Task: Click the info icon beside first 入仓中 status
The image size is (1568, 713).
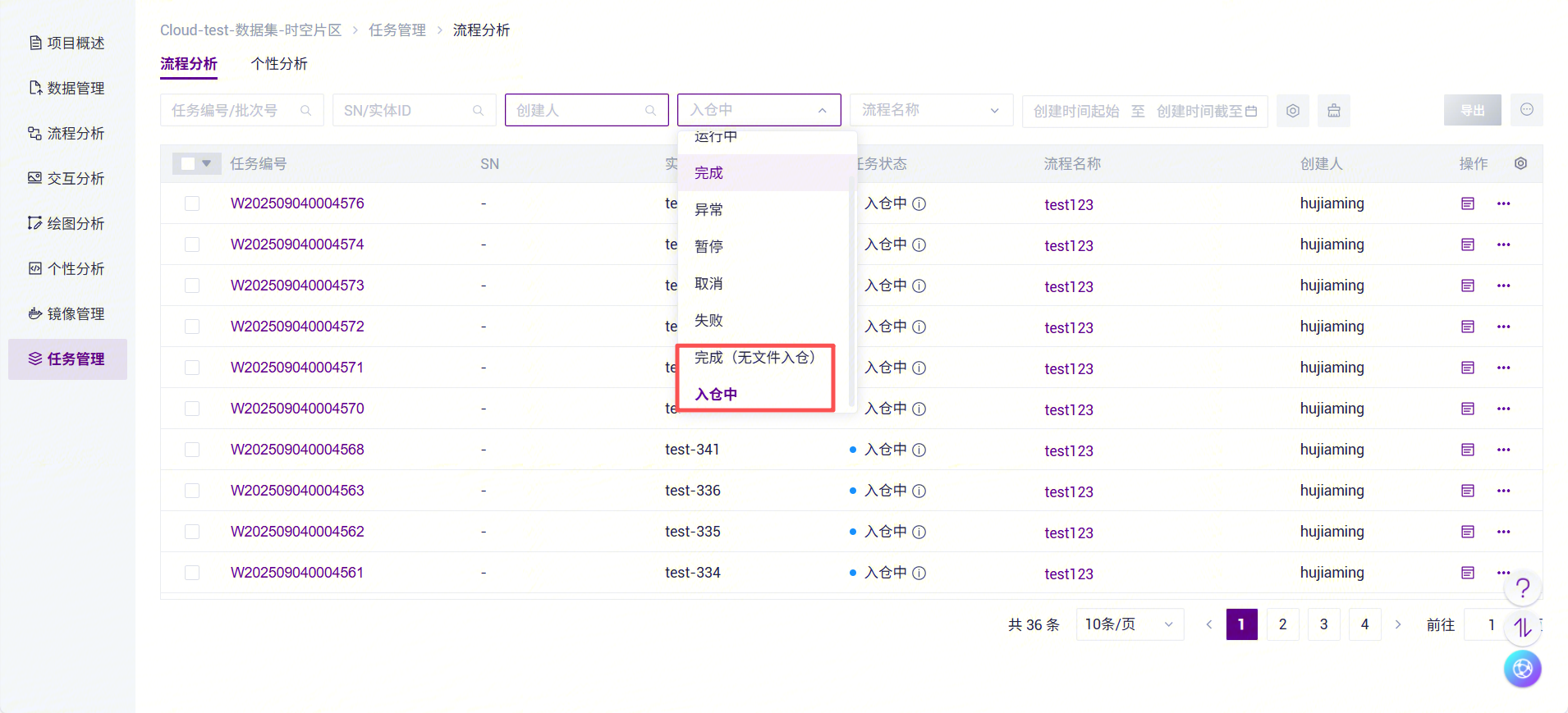Action: pyautogui.click(x=919, y=204)
